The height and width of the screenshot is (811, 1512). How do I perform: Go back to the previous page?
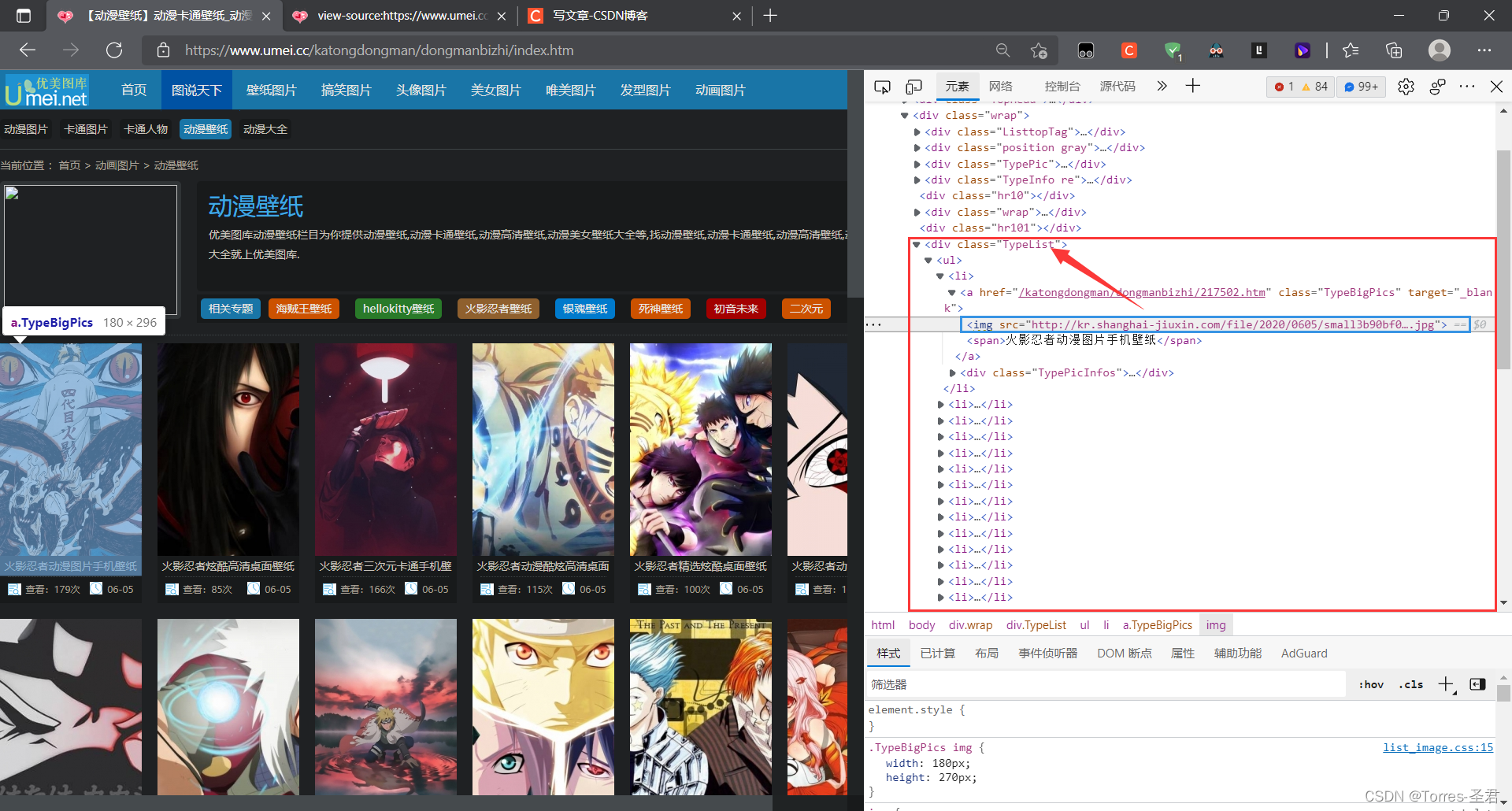click(28, 50)
